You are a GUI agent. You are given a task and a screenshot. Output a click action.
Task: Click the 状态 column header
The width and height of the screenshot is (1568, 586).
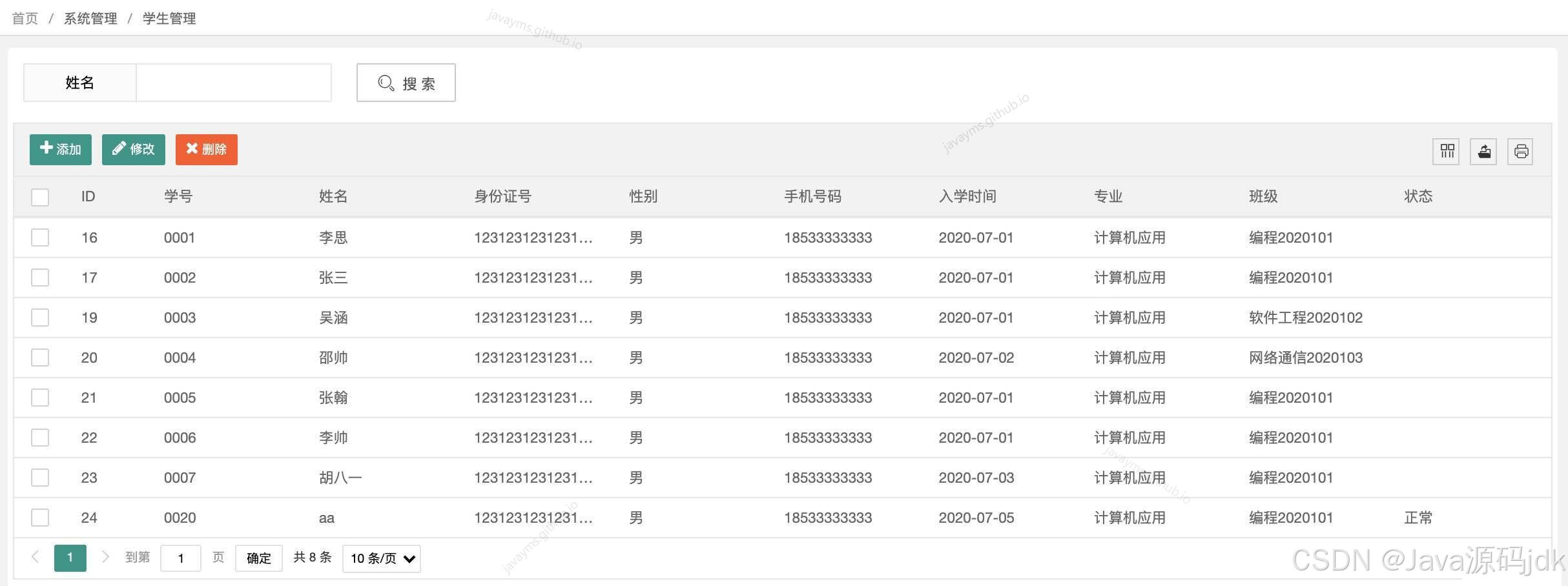pos(1418,196)
